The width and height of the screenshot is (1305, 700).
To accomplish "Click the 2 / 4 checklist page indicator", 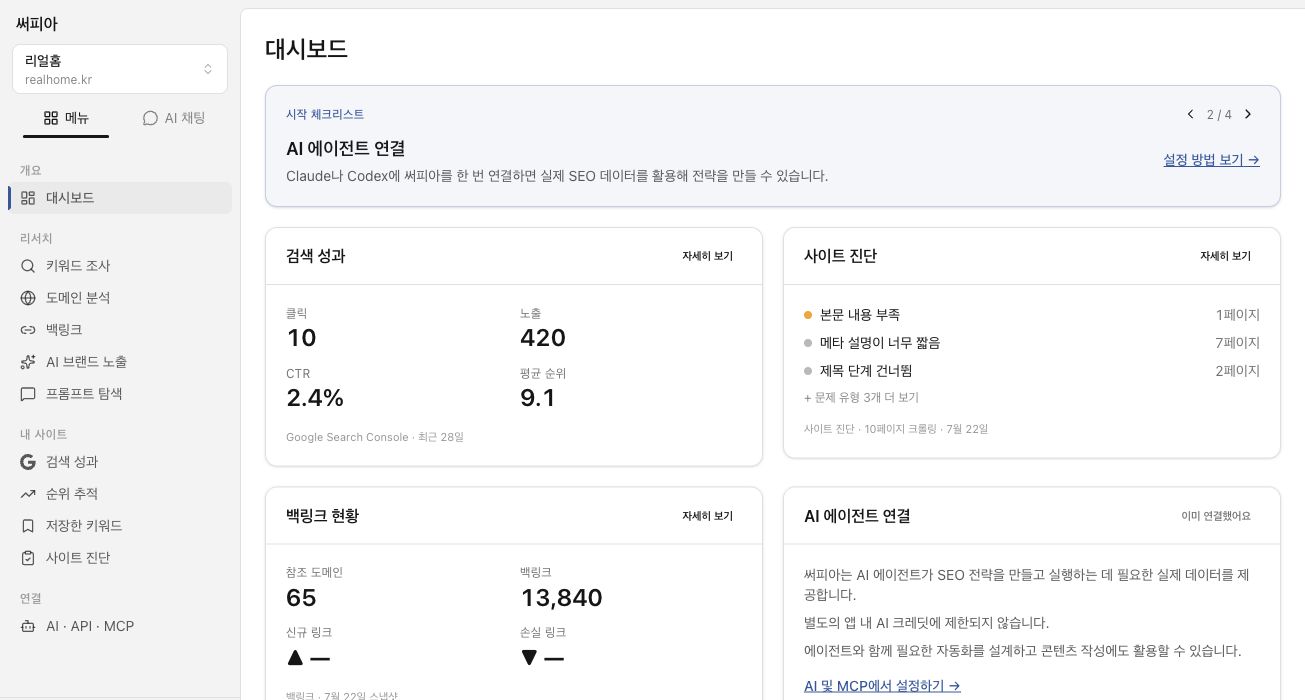I will click(x=1219, y=114).
